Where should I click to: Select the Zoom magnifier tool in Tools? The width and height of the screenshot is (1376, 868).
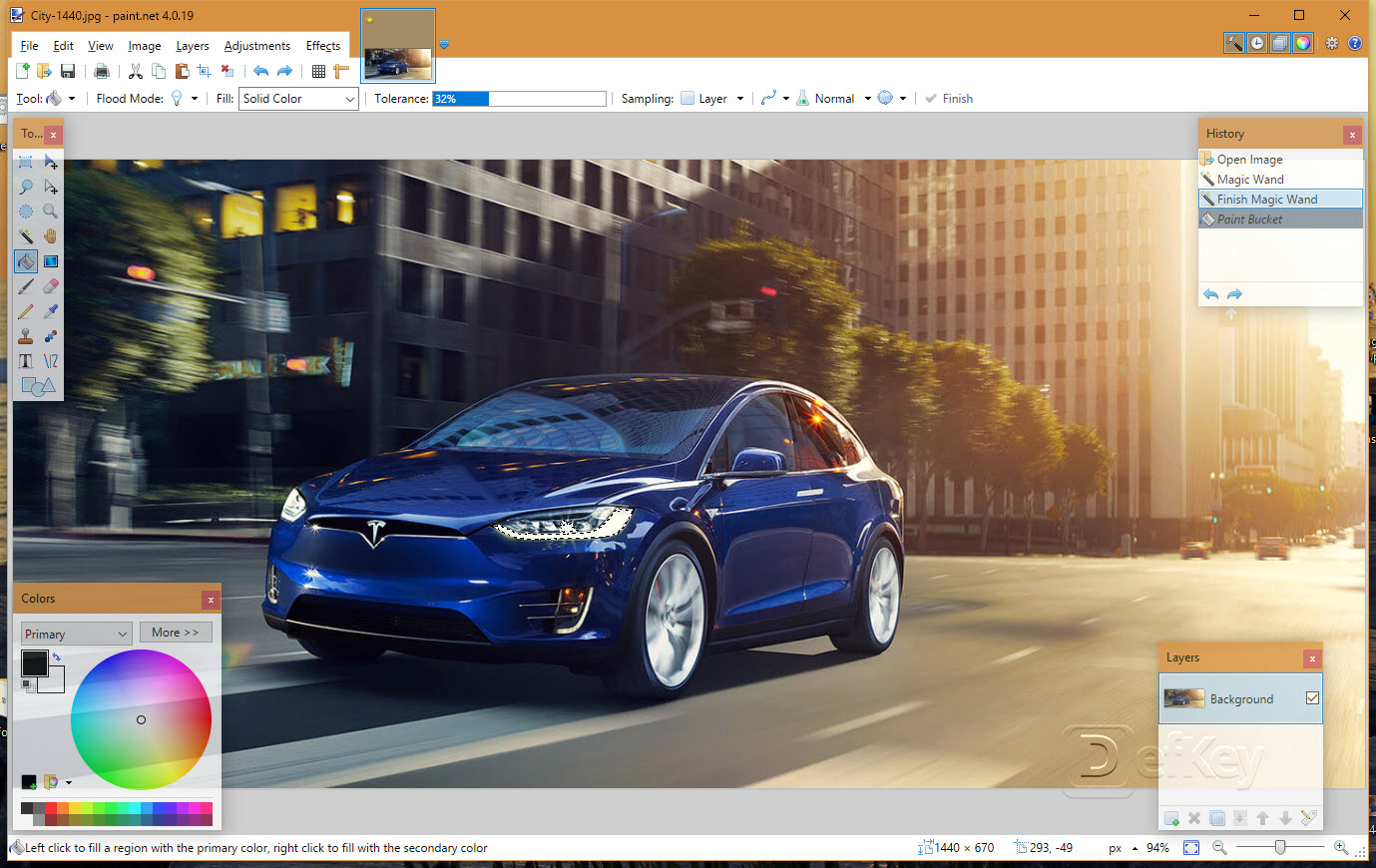51,212
